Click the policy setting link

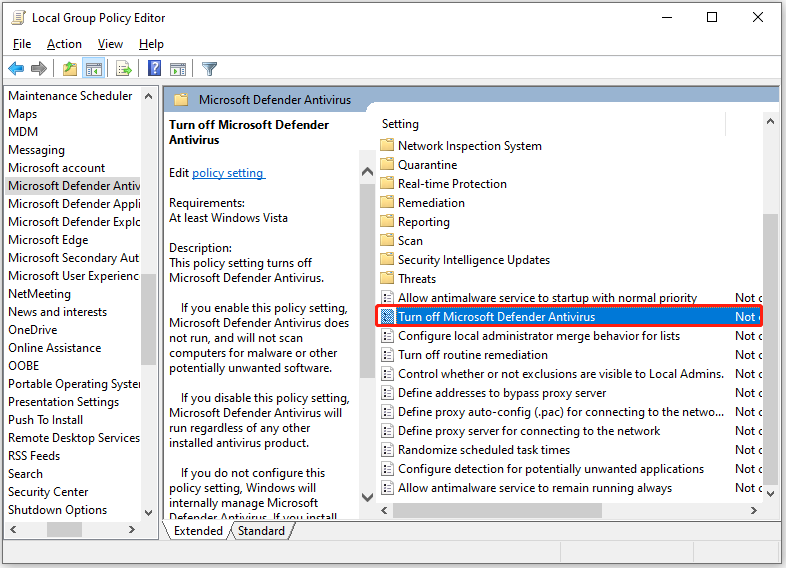[229, 173]
